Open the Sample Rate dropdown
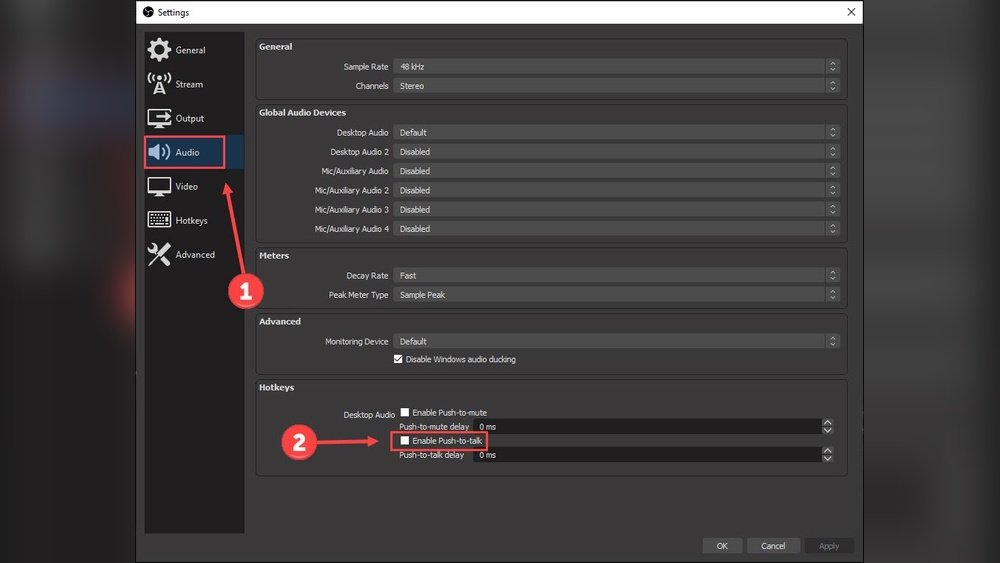 [x=616, y=66]
